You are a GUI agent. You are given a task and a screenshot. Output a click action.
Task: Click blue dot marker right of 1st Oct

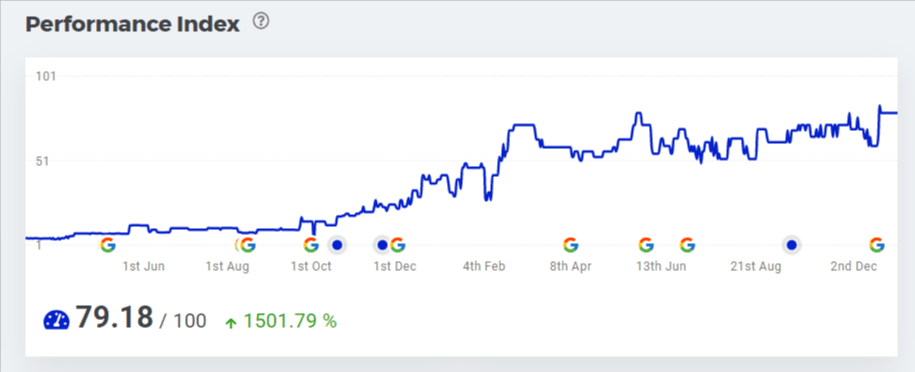coord(337,245)
